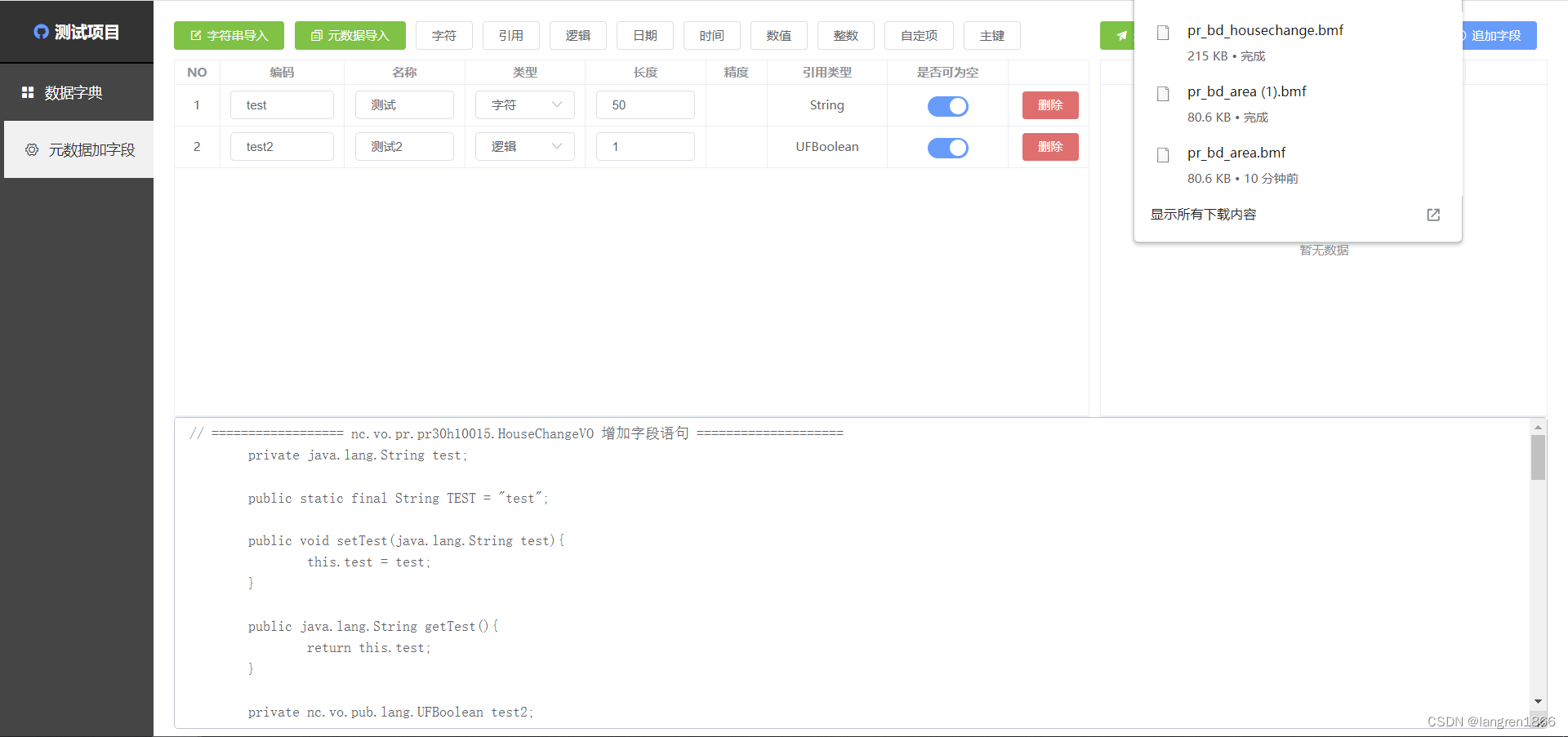Add a 主键 field button
1568x737 pixels.
[x=992, y=35]
